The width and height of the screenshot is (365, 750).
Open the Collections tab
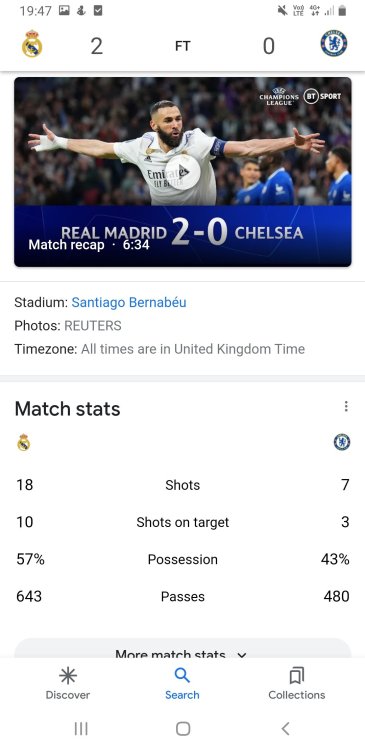(x=297, y=684)
